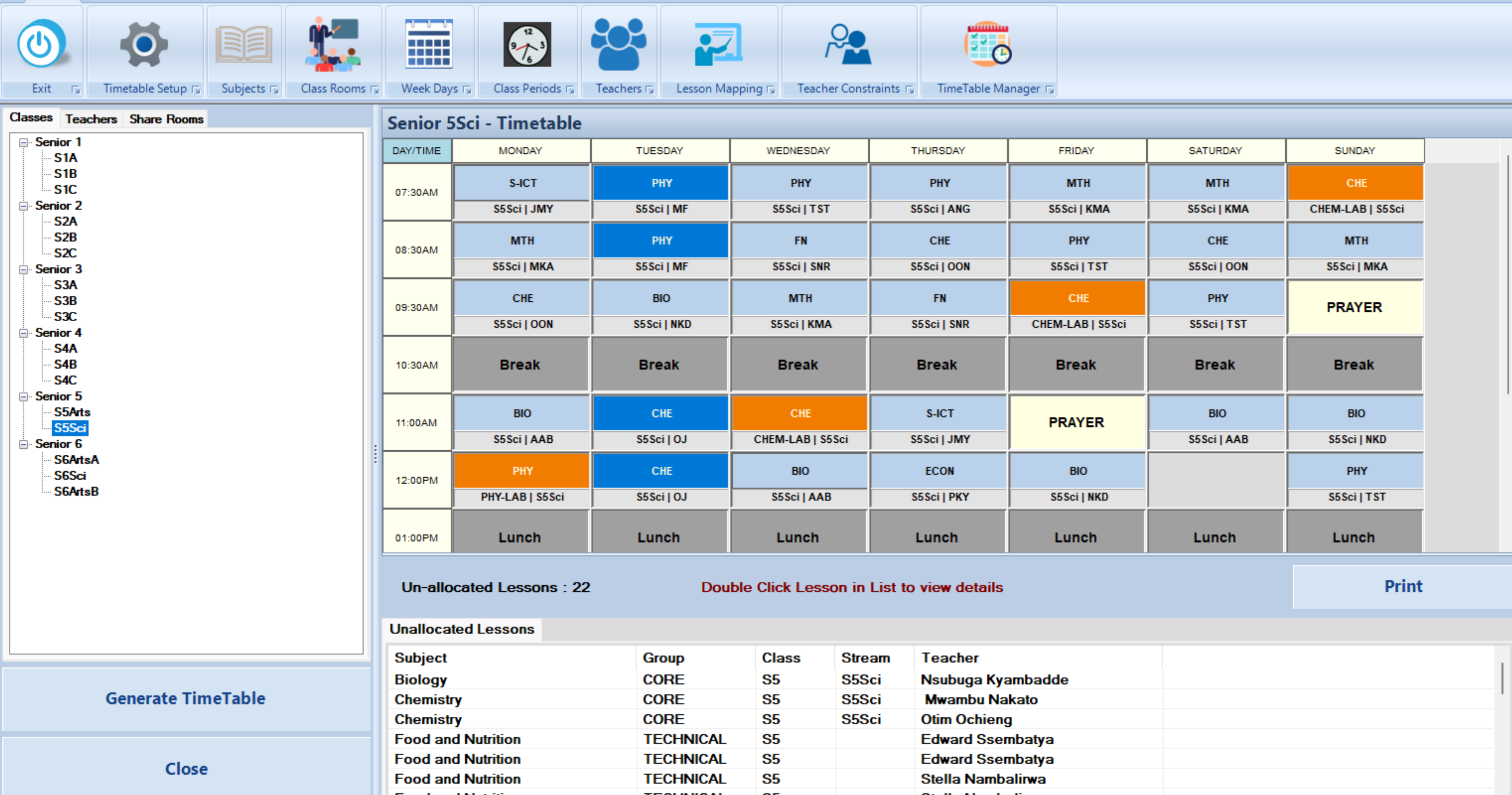Open Class Periods clock icon
Image resolution: width=1512 pixels, height=795 pixels.
(x=527, y=44)
